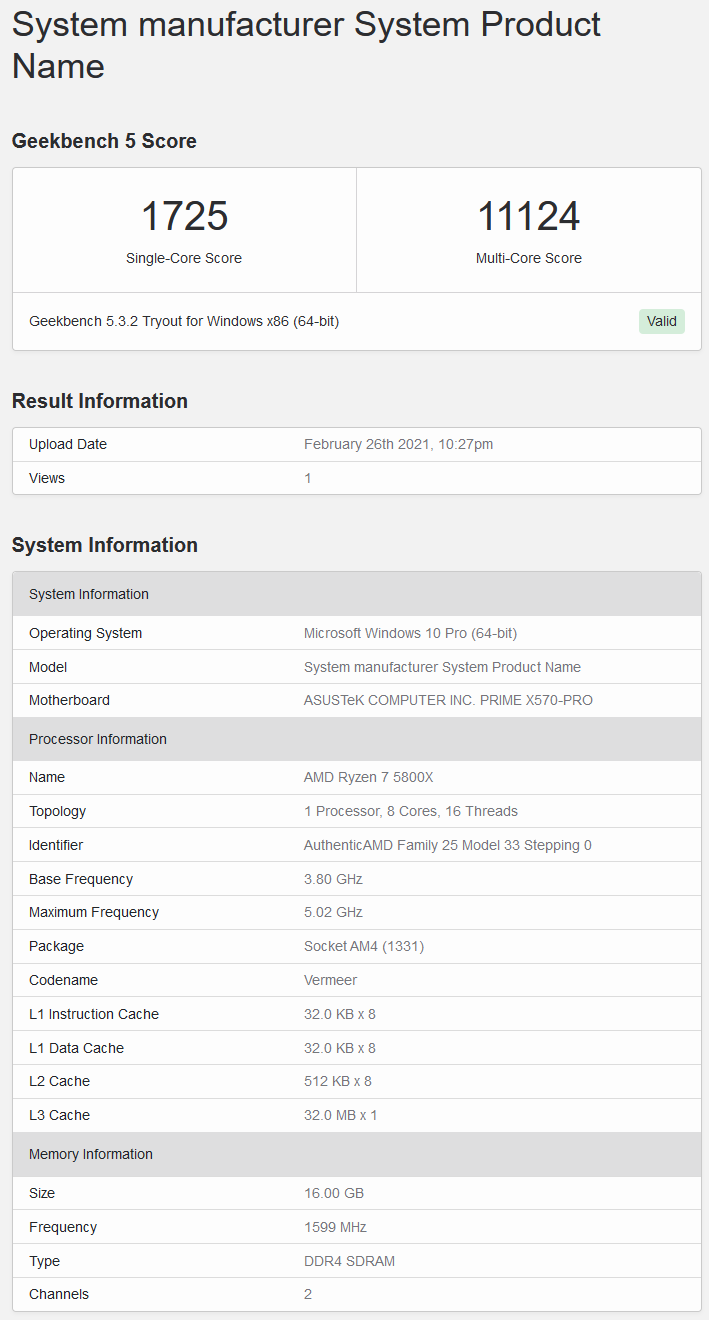
Task: Click the 'Channels' row label
Action: pos(59,1294)
